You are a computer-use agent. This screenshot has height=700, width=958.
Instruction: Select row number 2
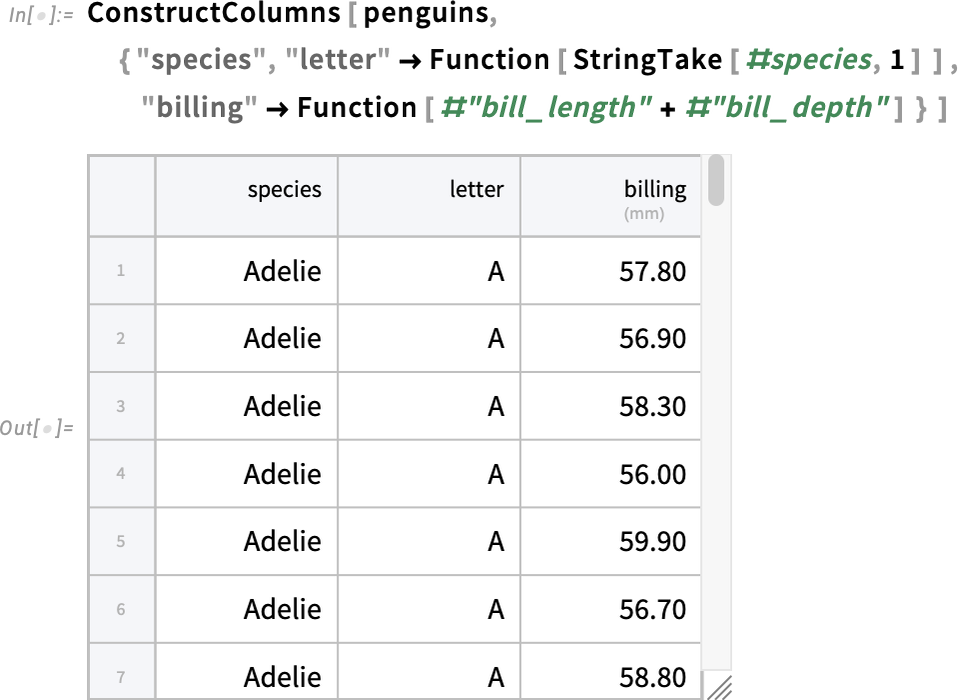(x=121, y=338)
